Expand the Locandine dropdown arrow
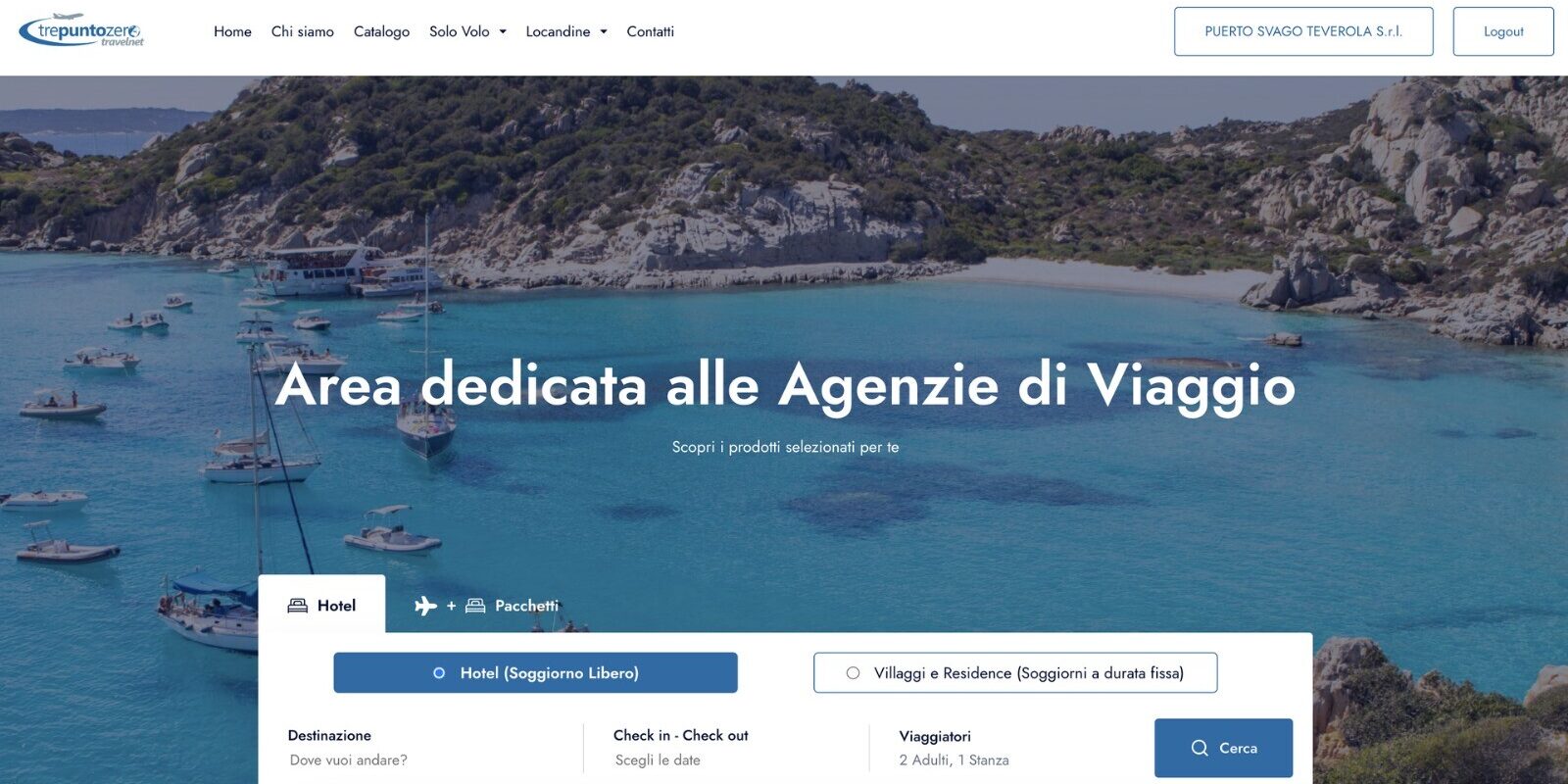 [604, 31]
